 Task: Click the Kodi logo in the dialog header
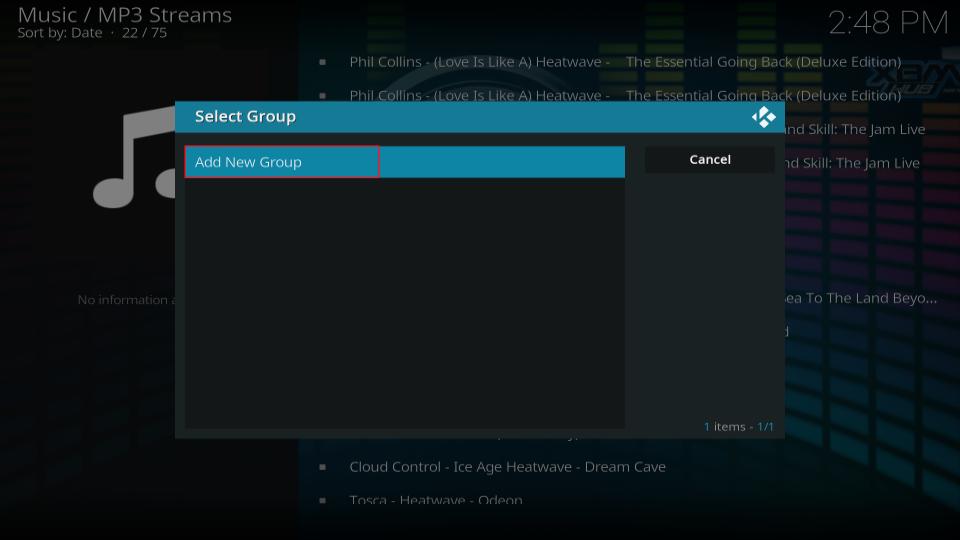click(763, 117)
